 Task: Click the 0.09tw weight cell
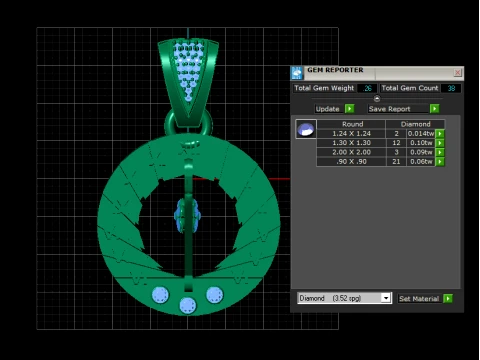click(421, 152)
